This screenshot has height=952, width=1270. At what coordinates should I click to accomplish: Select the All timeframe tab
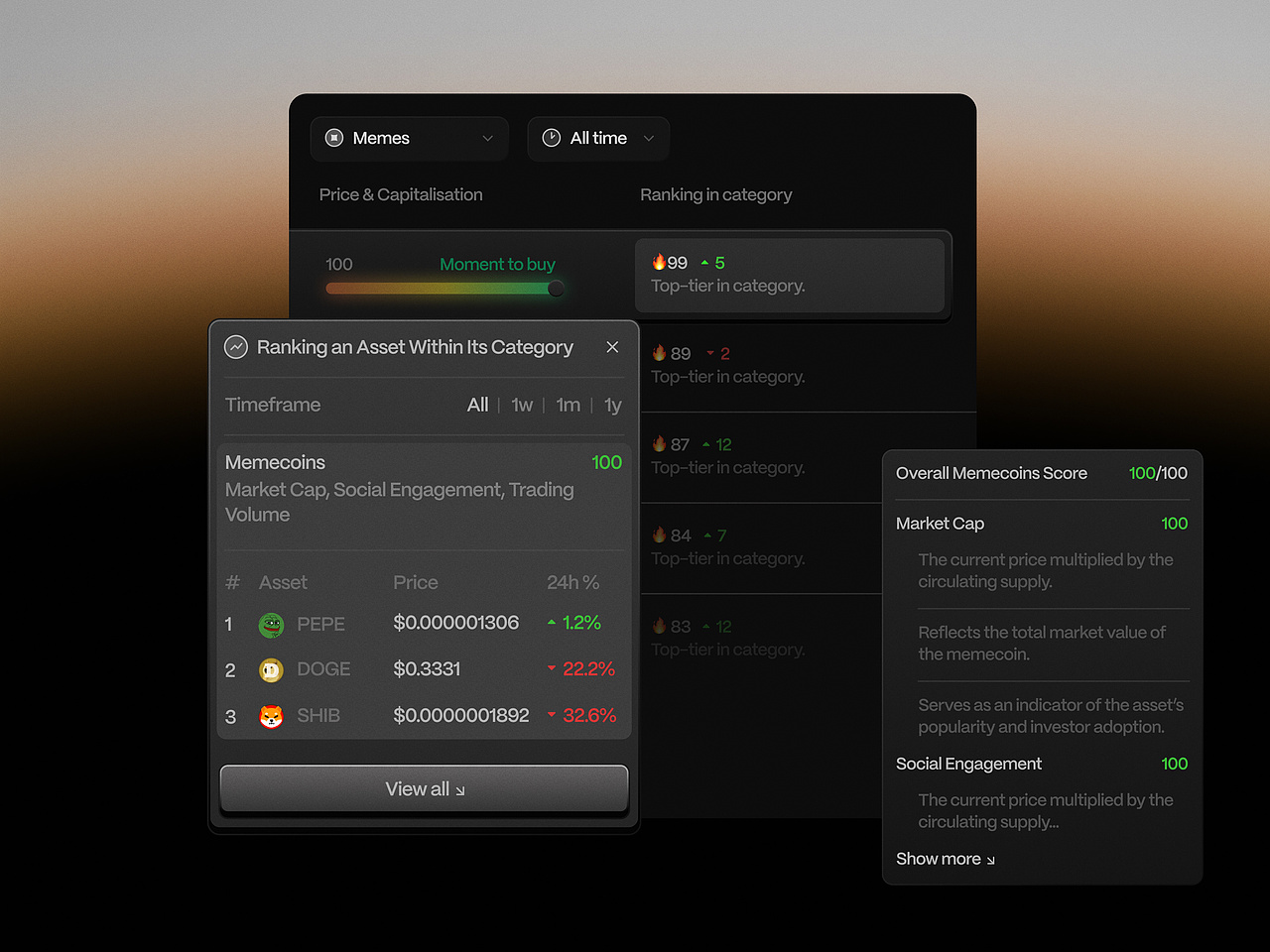click(477, 405)
